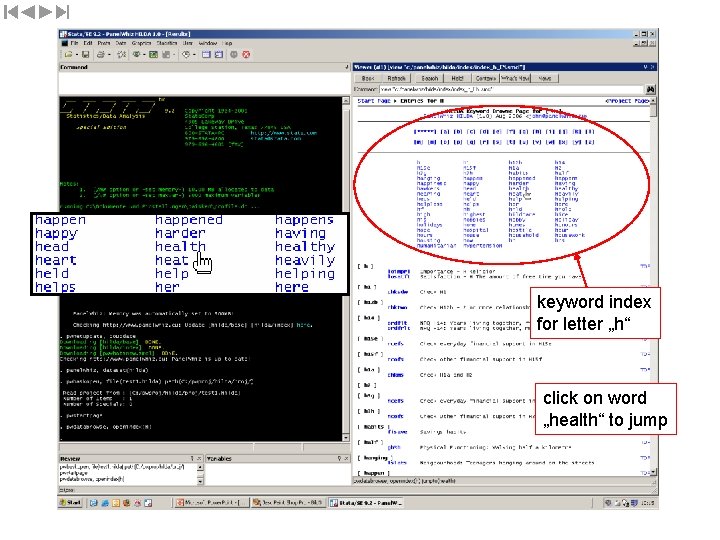This screenshot has height=540, width=720.
Task: Pin the Command panel with its pushpin icon
Action: pos(347,67)
